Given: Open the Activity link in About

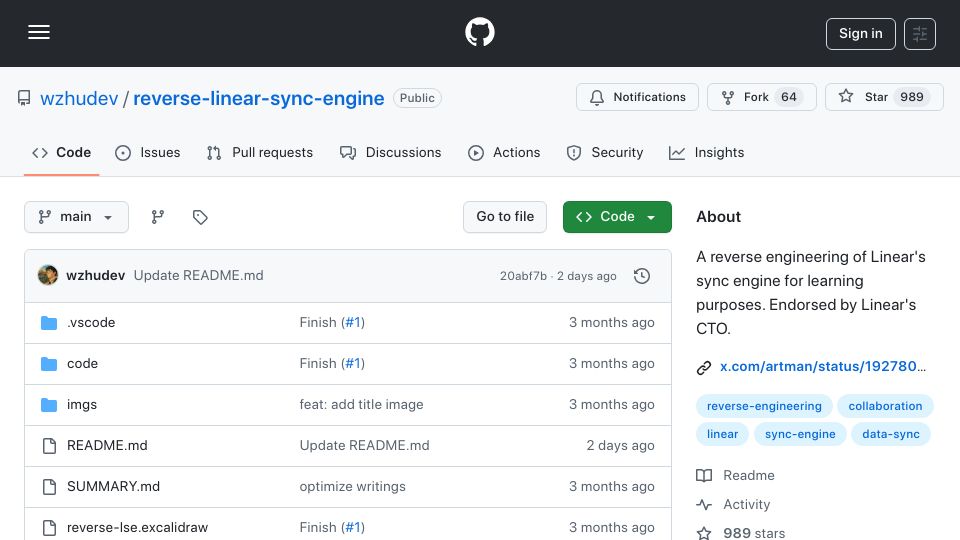Looking at the screenshot, I should pyautogui.click(x=746, y=504).
